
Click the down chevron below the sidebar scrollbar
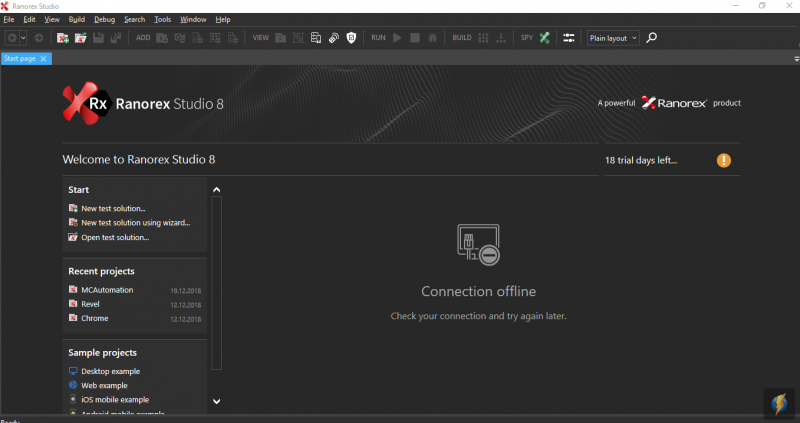216,401
